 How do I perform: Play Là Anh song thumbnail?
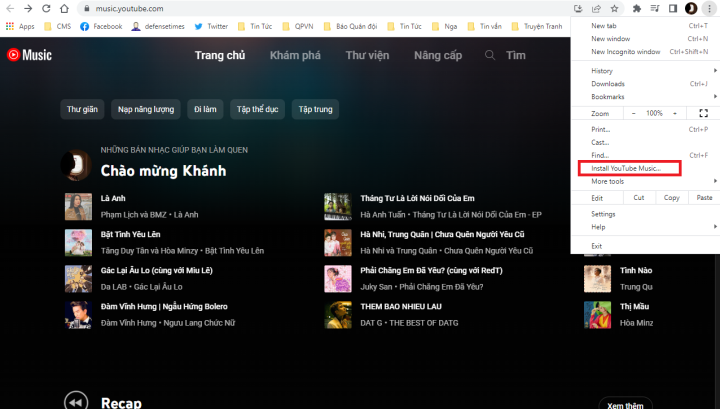[79, 207]
